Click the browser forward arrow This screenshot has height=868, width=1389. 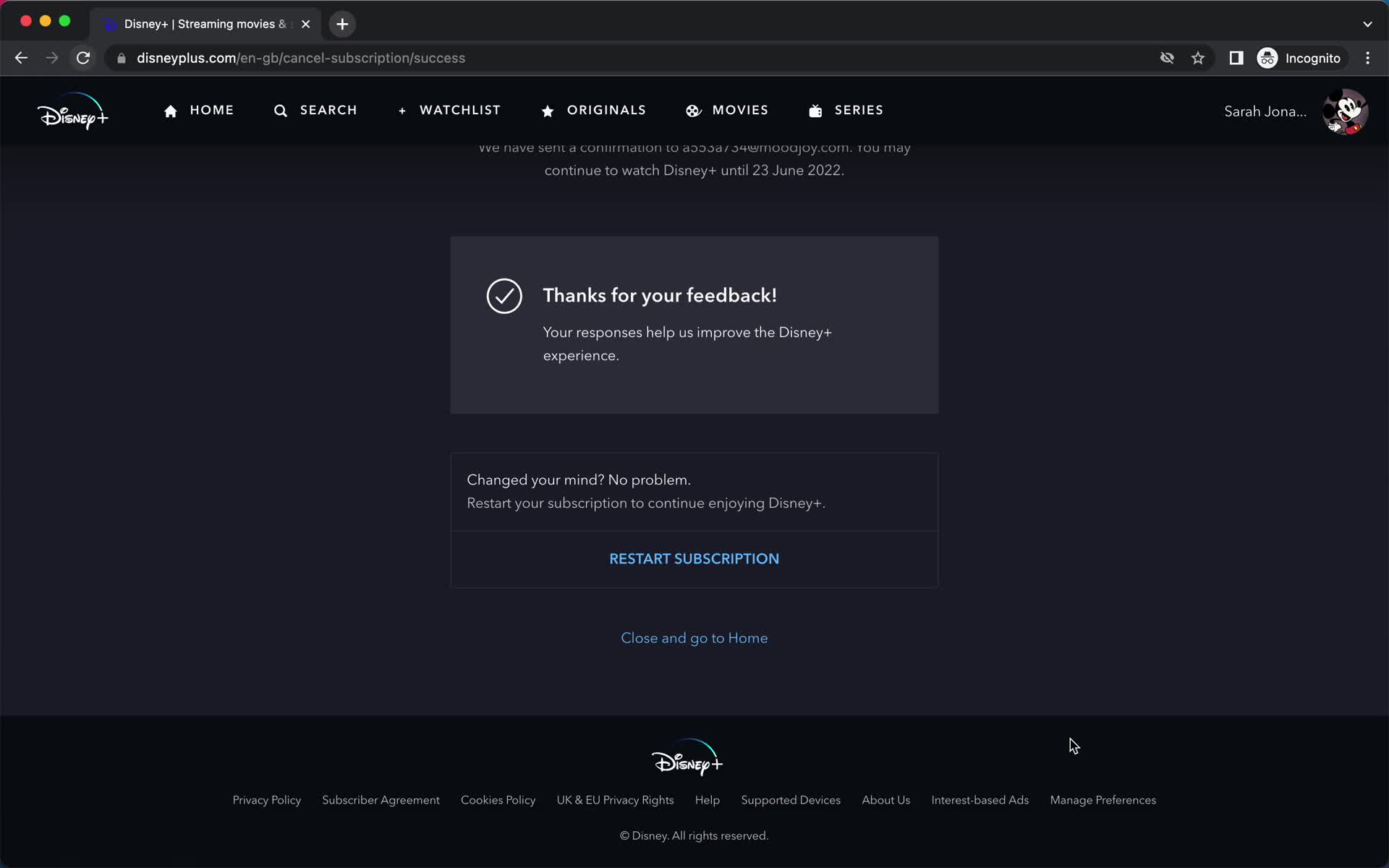click(x=52, y=58)
